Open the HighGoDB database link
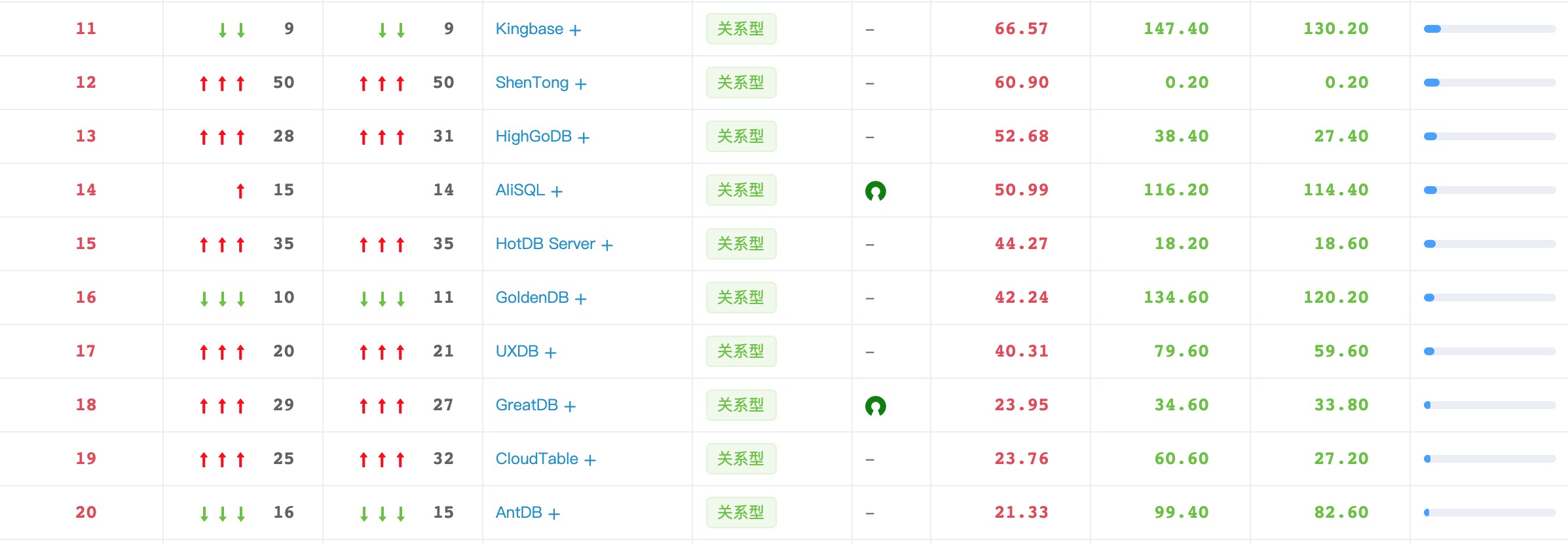 pyautogui.click(x=534, y=136)
